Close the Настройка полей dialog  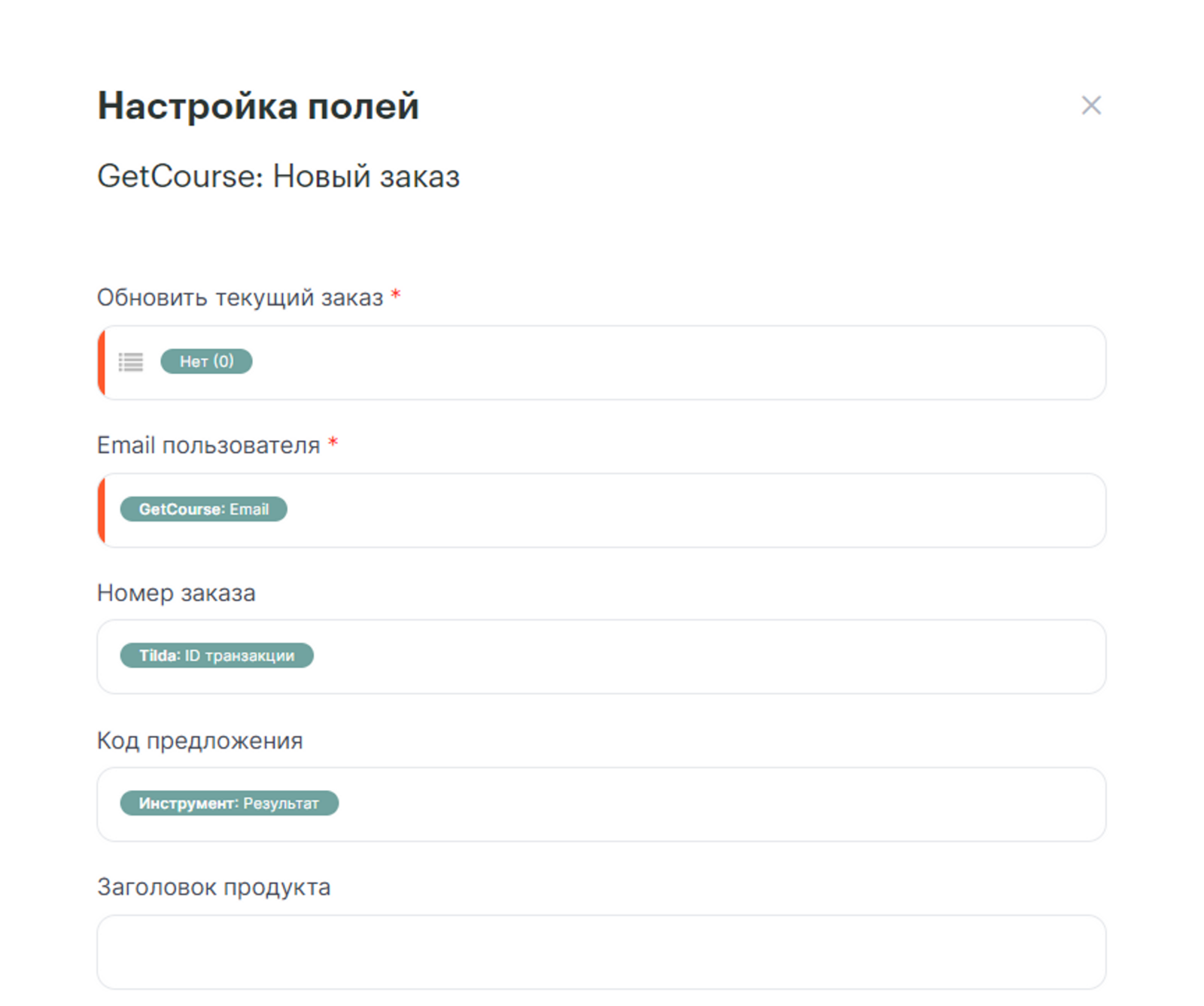[1090, 105]
